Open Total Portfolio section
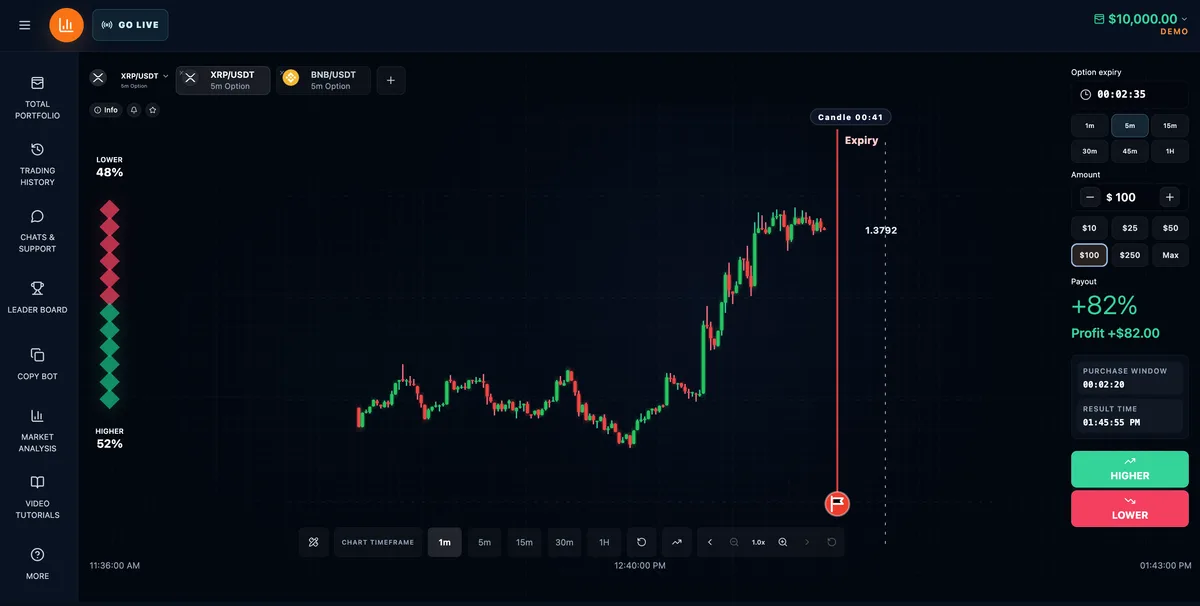Viewport: 1200px width, 606px height. (37, 98)
